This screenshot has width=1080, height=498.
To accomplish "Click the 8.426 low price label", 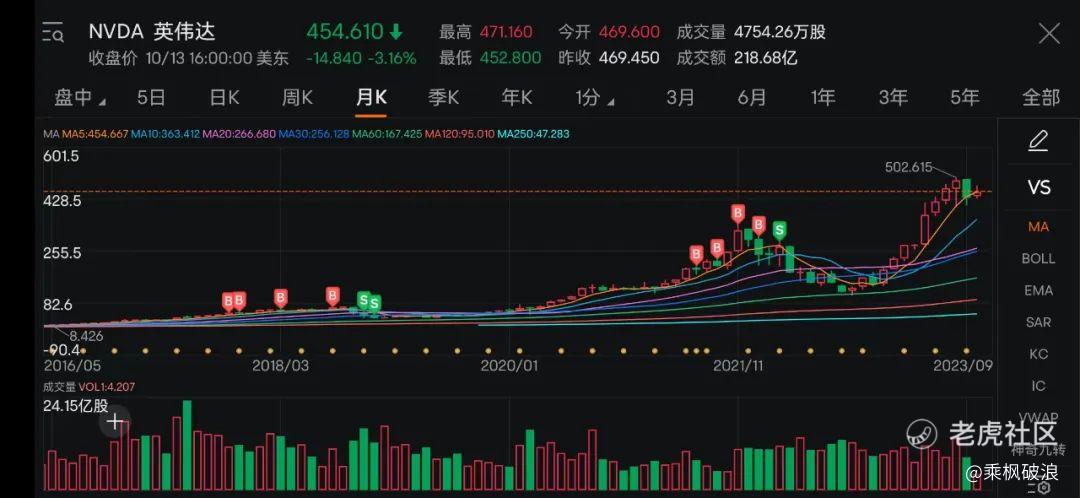I will (x=86, y=337).
